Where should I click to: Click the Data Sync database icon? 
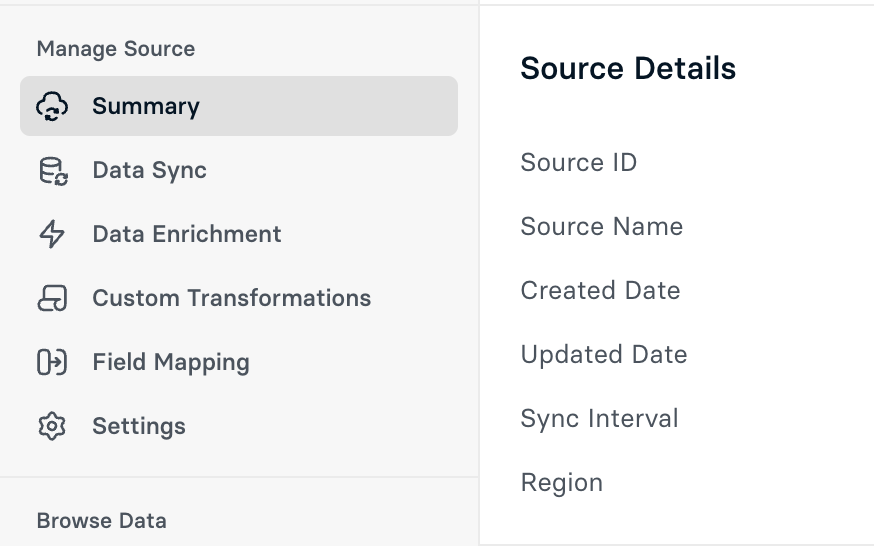[52, 170]
